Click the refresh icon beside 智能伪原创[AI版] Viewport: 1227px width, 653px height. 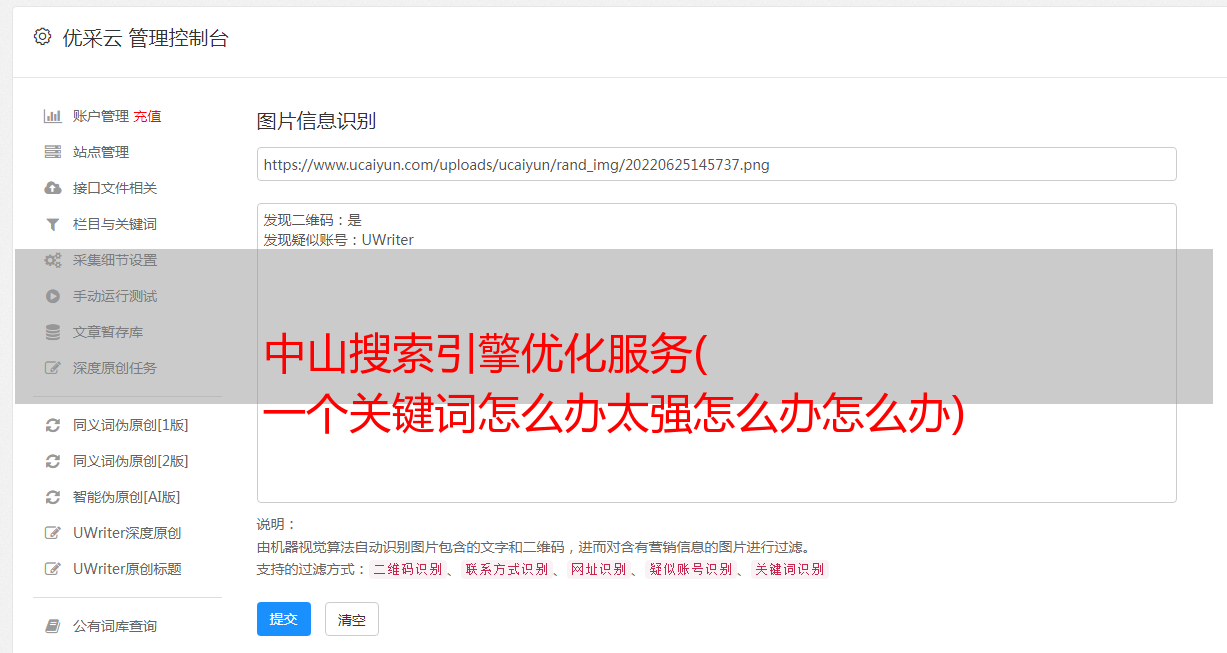(x=53, y=497)
